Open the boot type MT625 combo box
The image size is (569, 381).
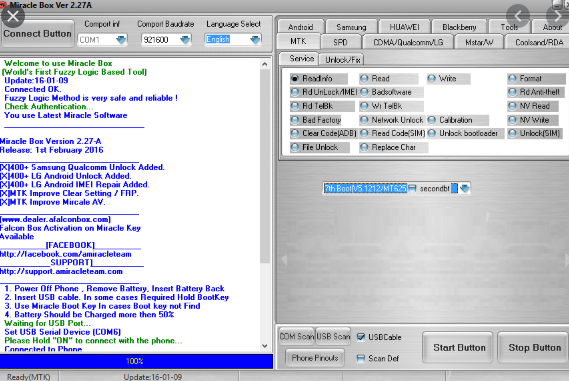[x=465, y=188]
